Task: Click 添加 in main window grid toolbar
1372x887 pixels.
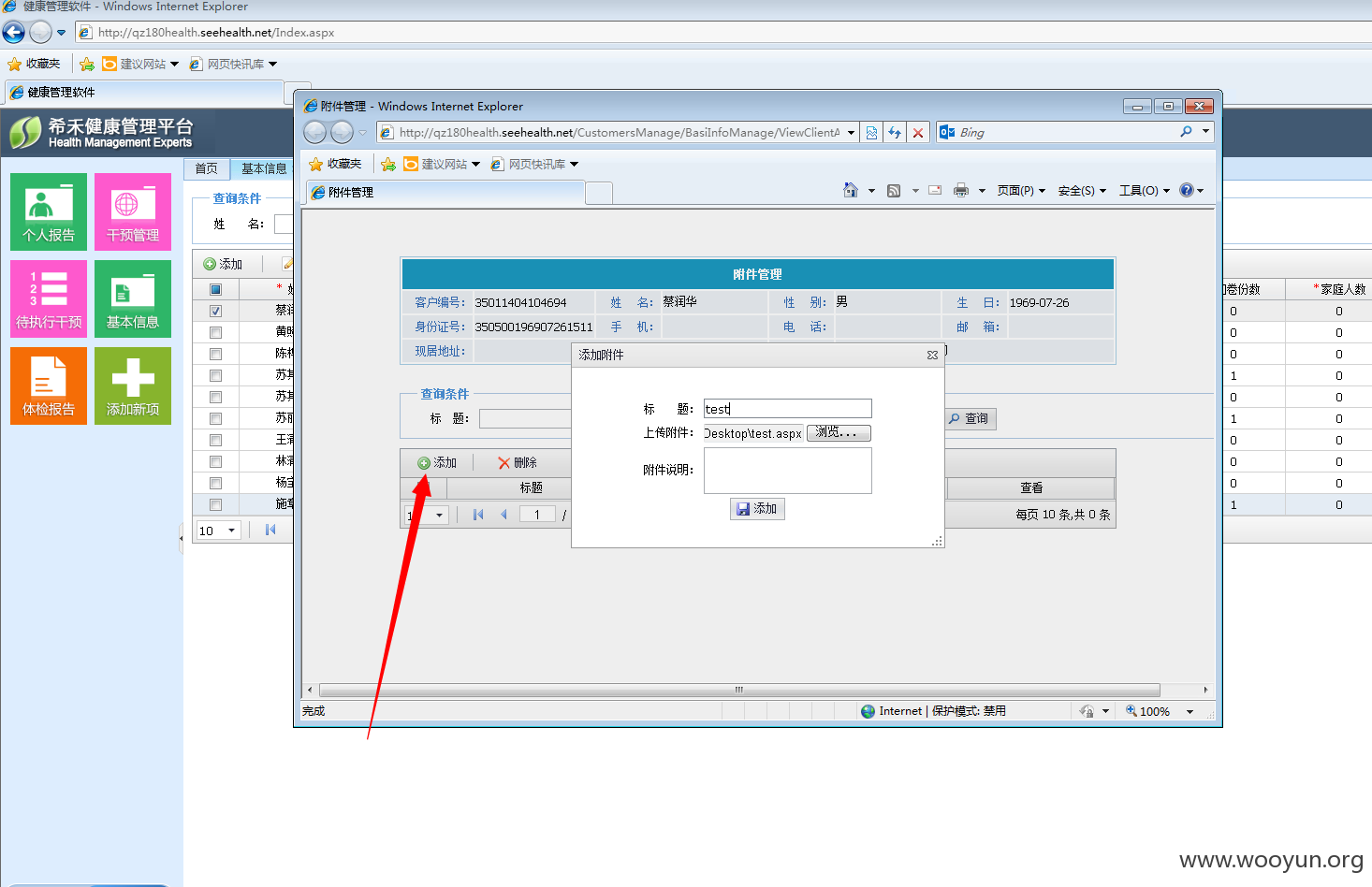Action: click(224, 264)
